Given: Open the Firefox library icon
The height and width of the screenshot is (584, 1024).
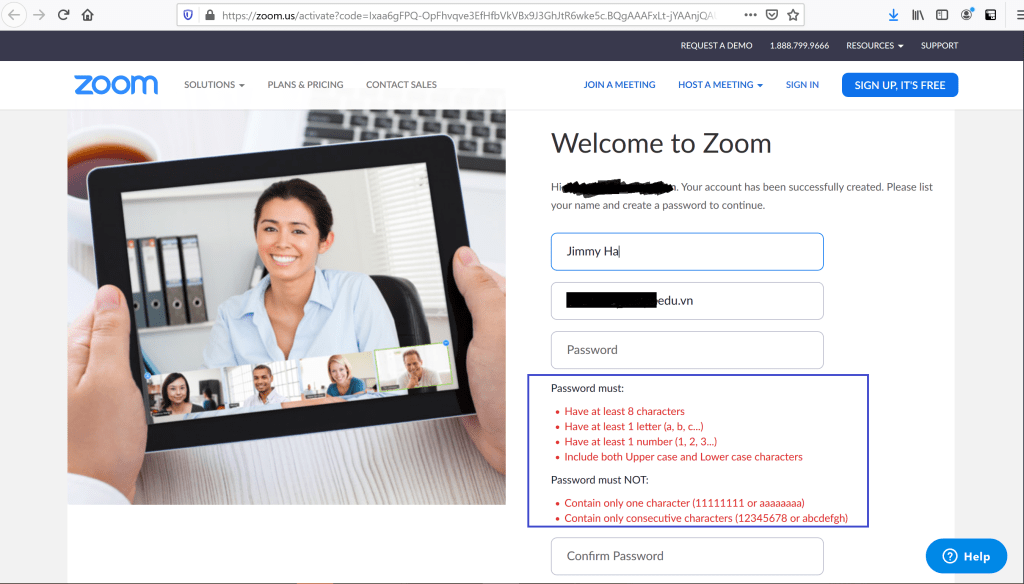Looking at the screenshot, I should (917, 15).
